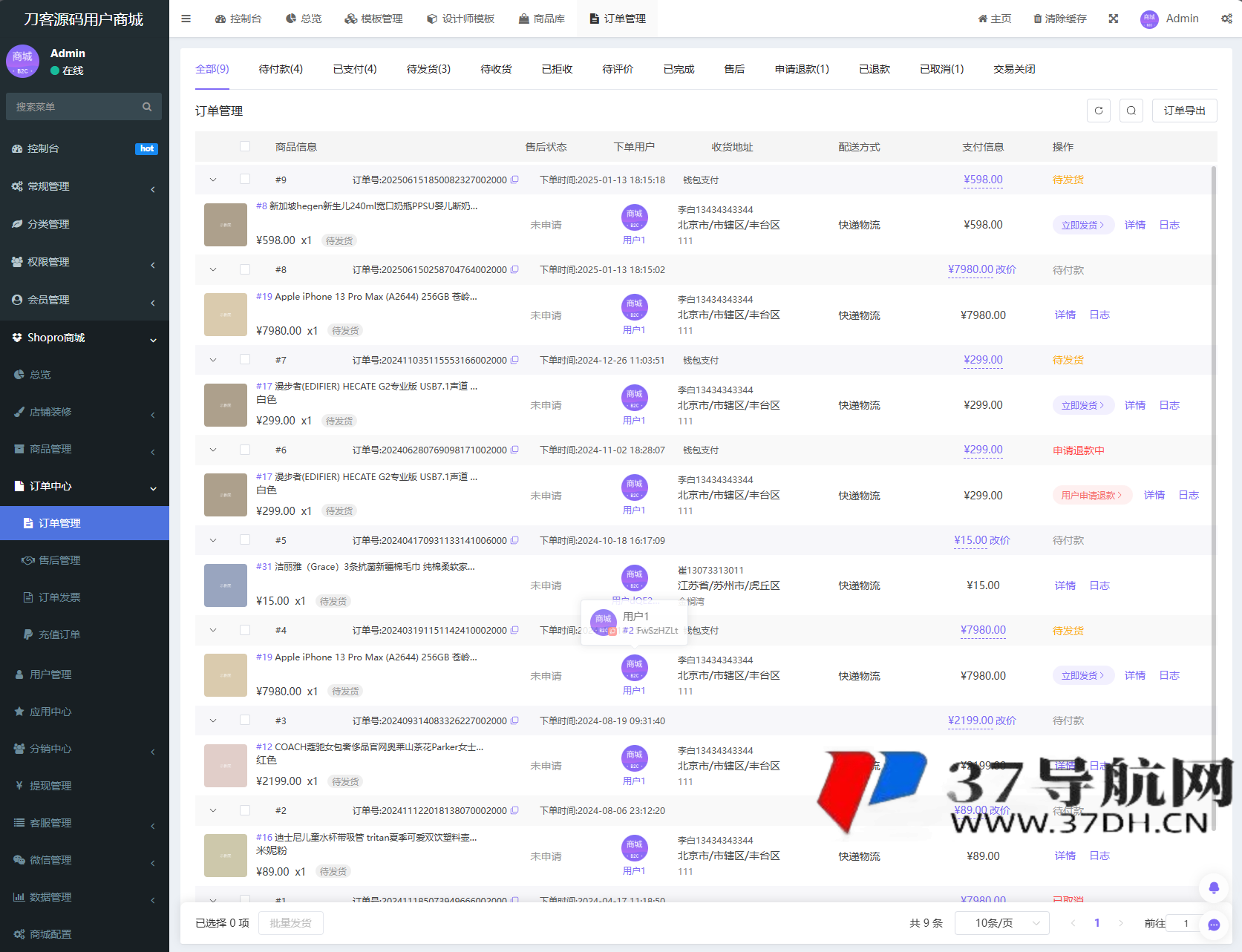Click 立即发货 for the iPhone 13 order
The width and height of the screenshot is (1242, 952).
click(1082, 675)
